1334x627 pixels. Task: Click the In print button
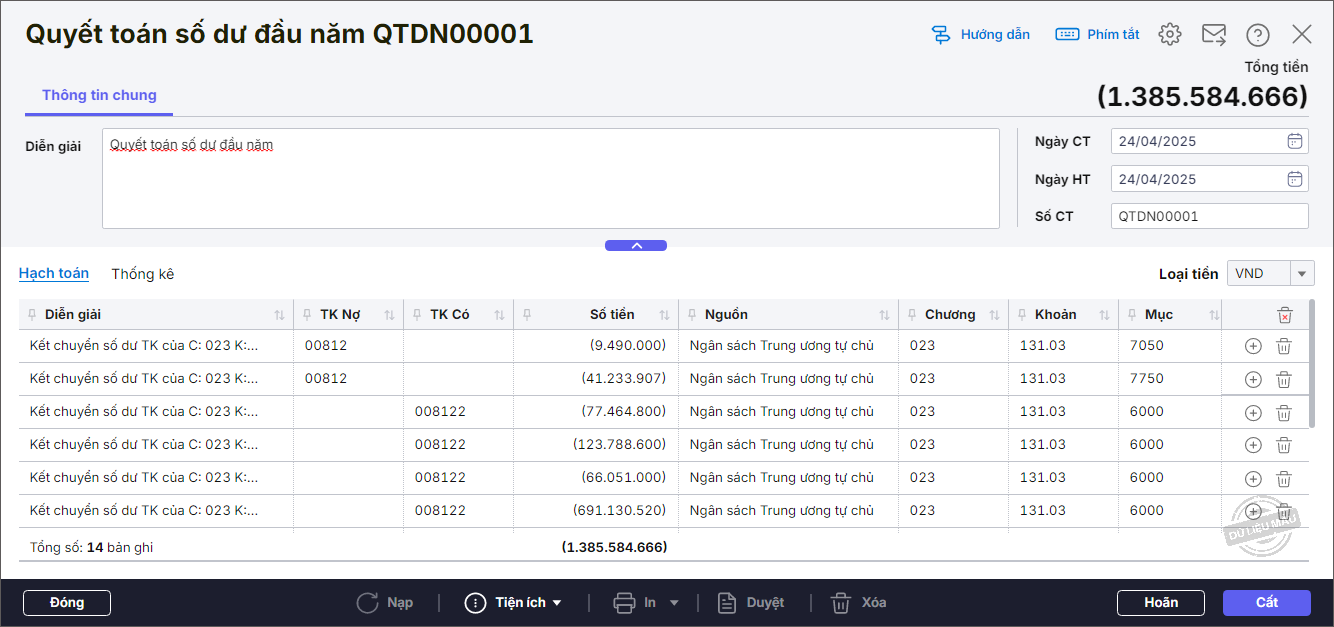coord(635,603)
